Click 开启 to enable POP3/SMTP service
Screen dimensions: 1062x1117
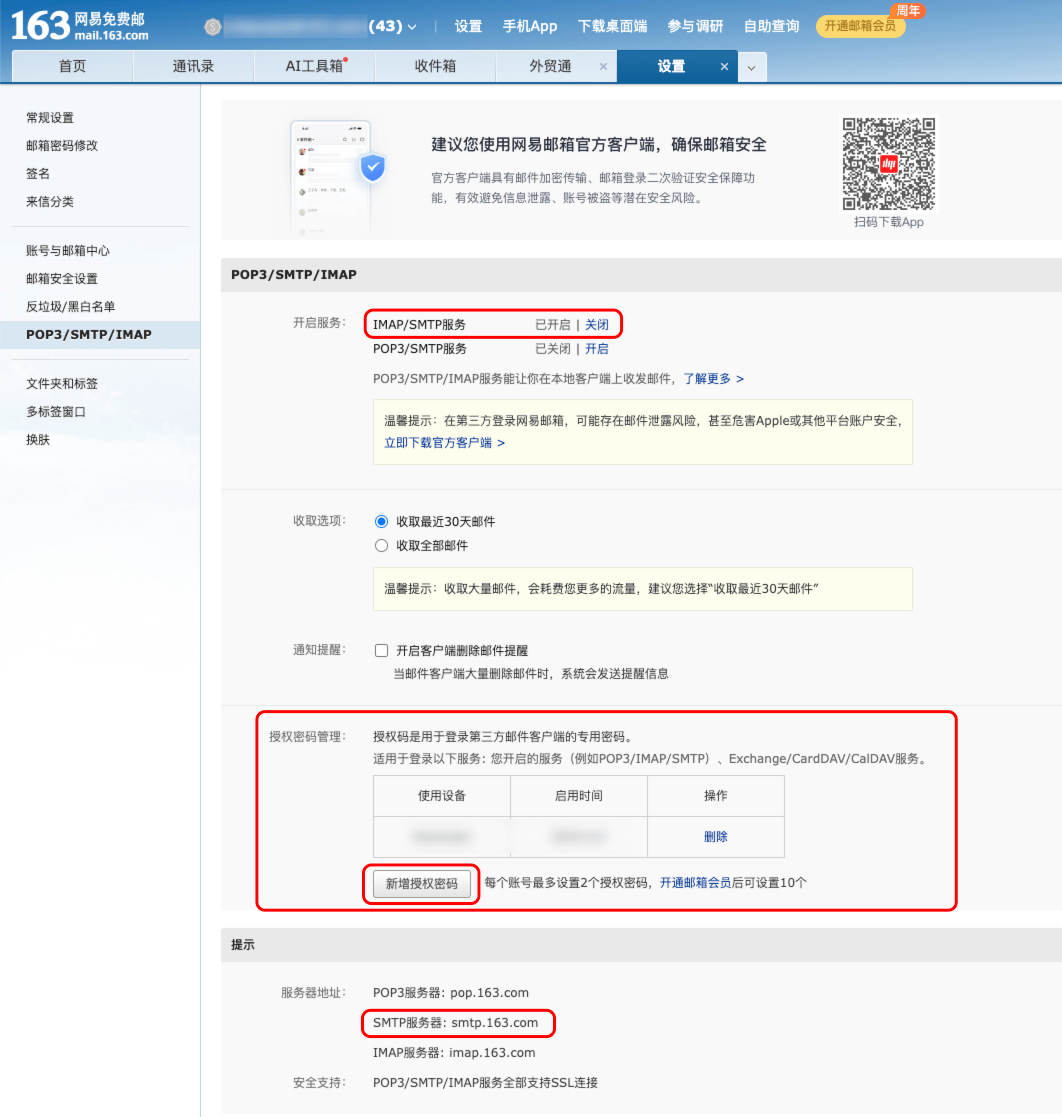pyautogui.click(x=596, y=349)
